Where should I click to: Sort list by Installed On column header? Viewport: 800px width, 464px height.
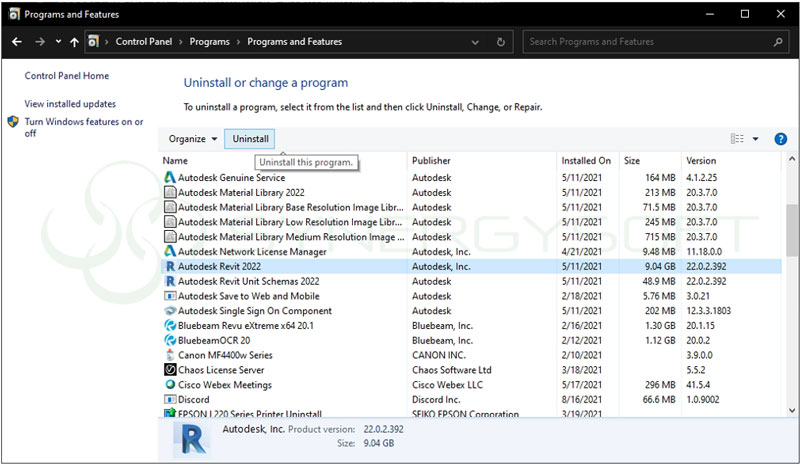(586, 160)
